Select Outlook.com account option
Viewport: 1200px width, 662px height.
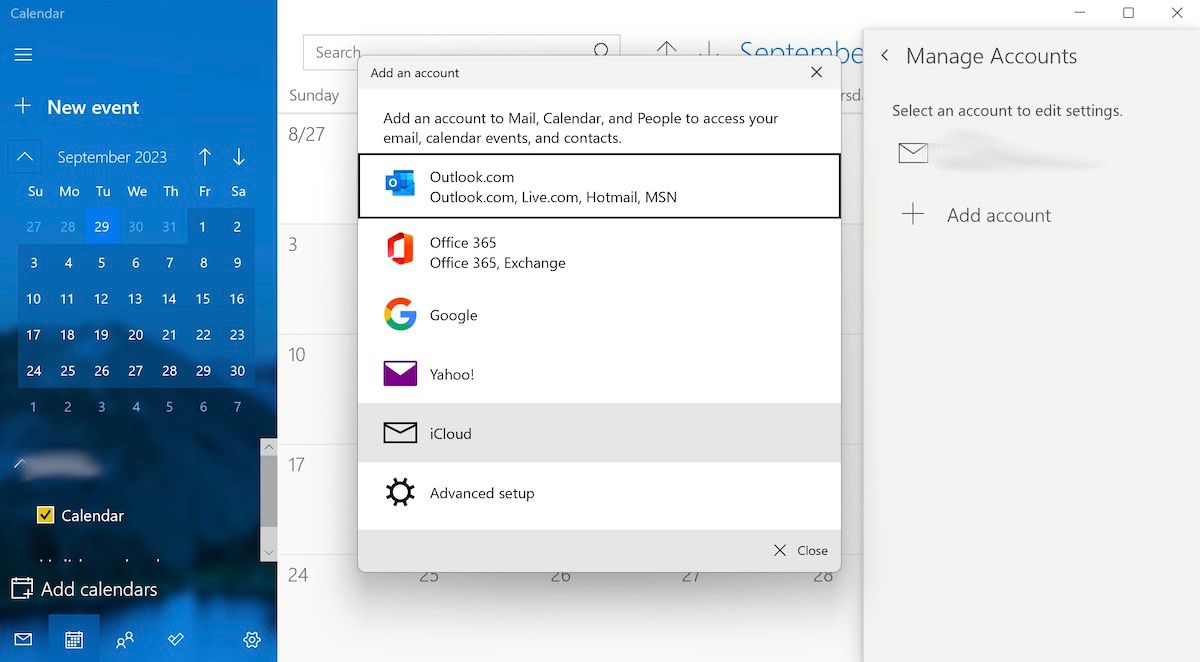pyautogui.click(x=598, y=186)
